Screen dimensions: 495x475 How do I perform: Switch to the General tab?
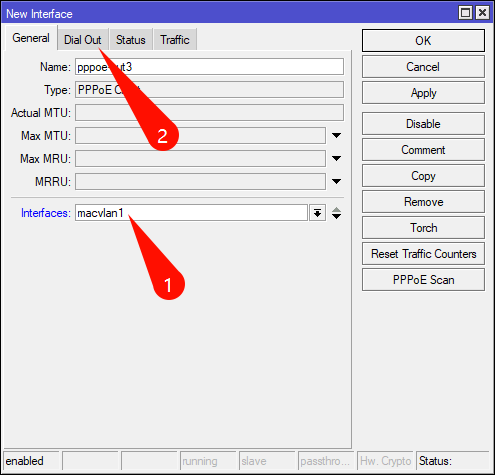(x=31, y=38)
